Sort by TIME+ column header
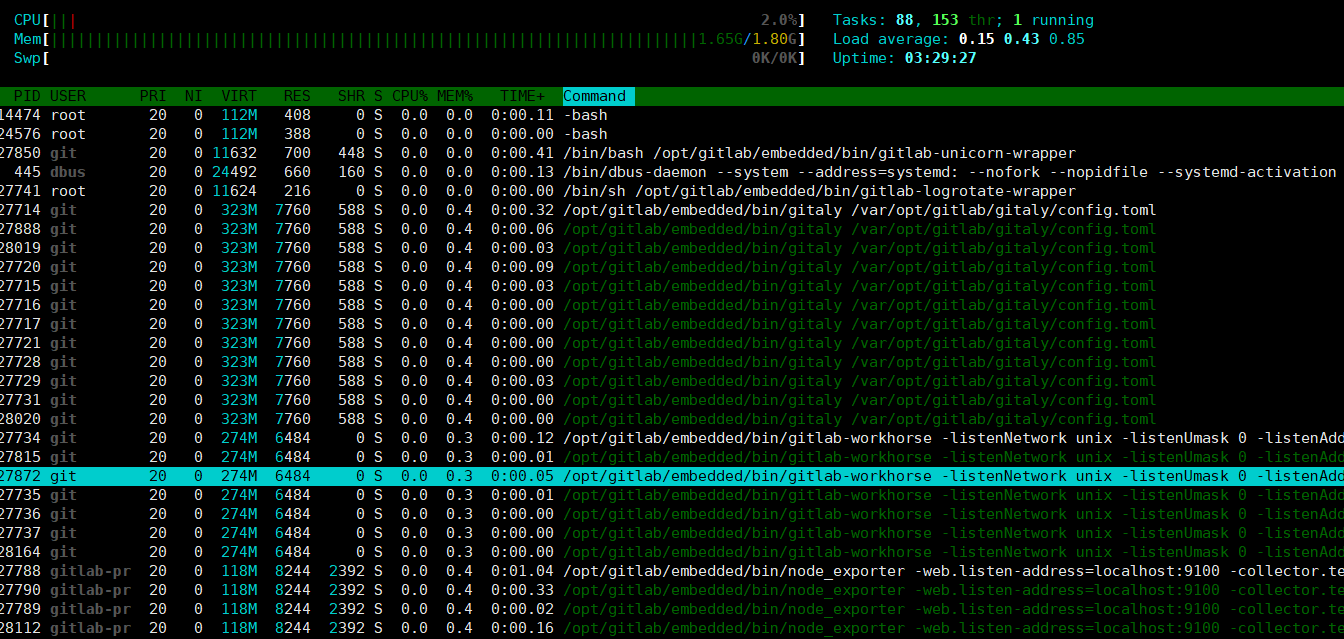Image resolution: width=1344 pixels, height=639 pixels. click(523, 97)
